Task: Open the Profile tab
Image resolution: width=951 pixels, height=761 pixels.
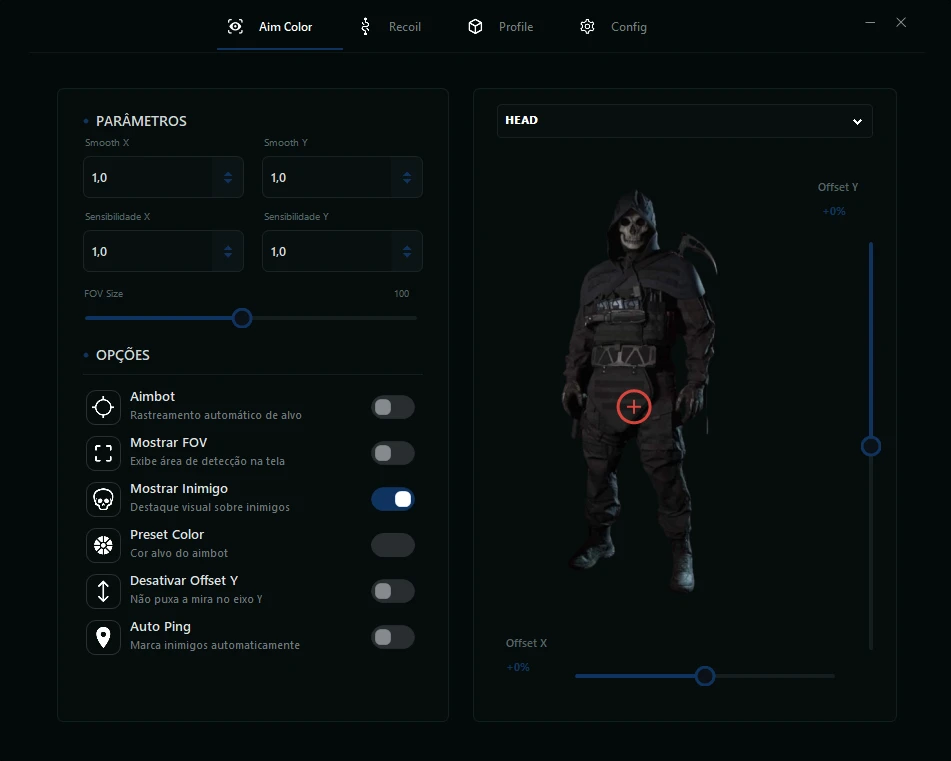Action: pyautogui.click(x=501, y=27)
